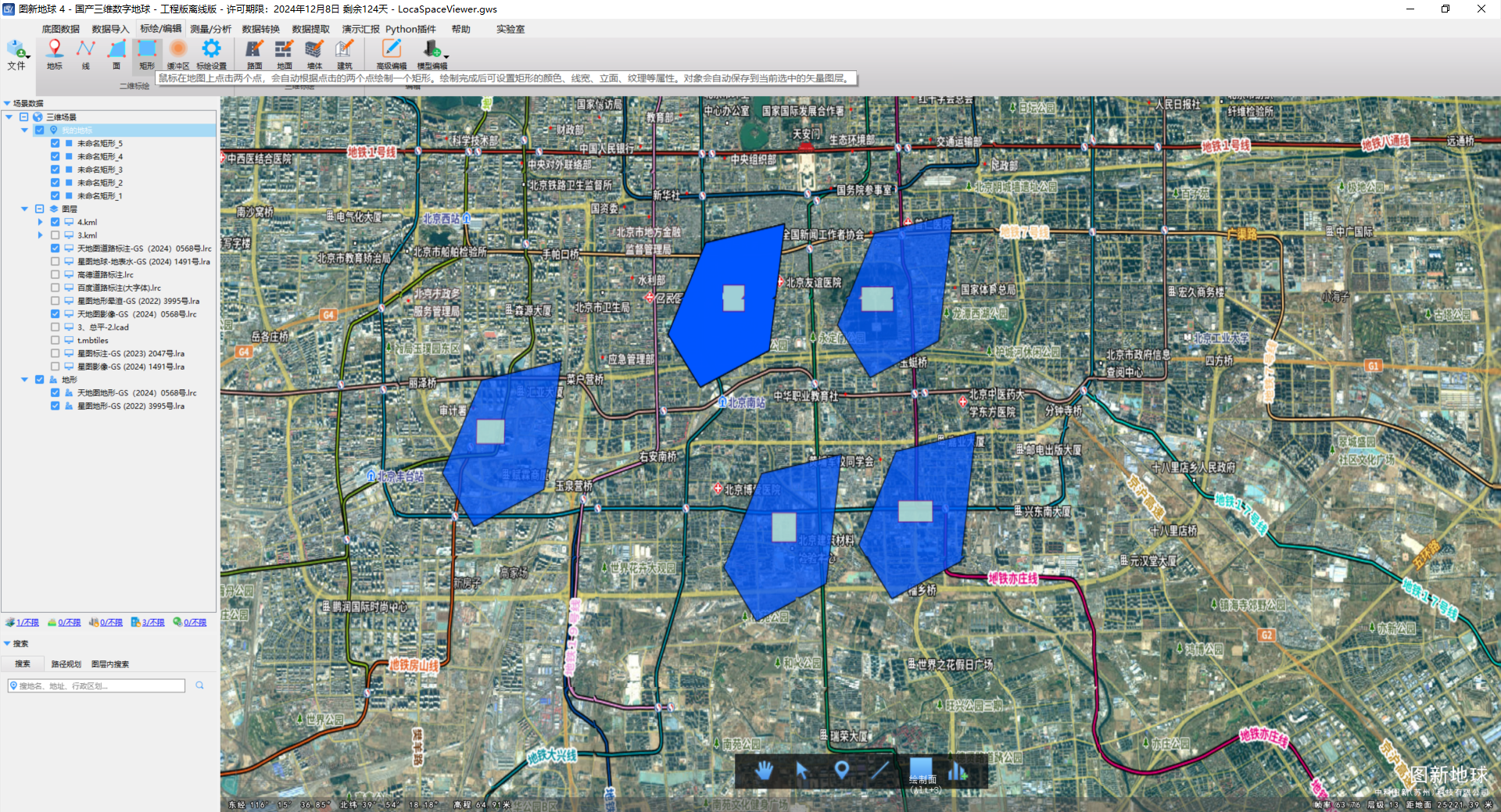The width and height of the screenshot is (1501, 812).
Task: Open the 模型编辑 dropdown arrow
Action: click(x=446, y=56)
